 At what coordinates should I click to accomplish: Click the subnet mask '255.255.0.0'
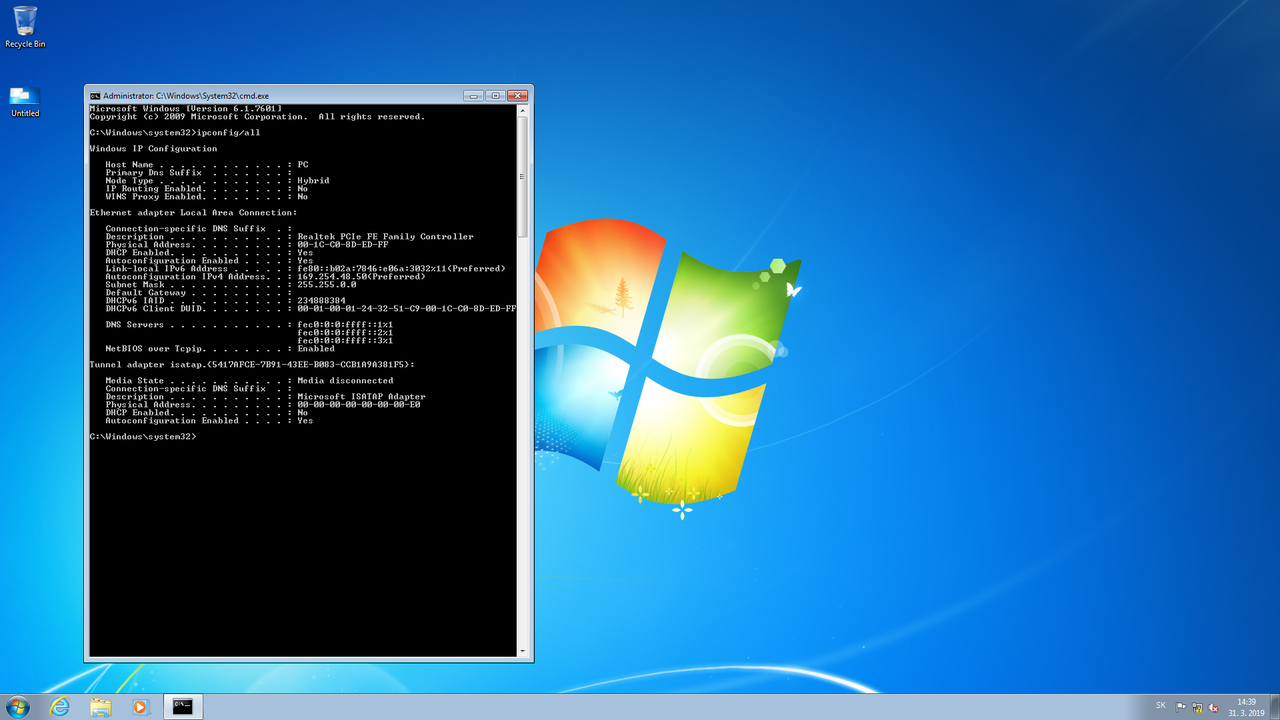(x=327, y=285)
